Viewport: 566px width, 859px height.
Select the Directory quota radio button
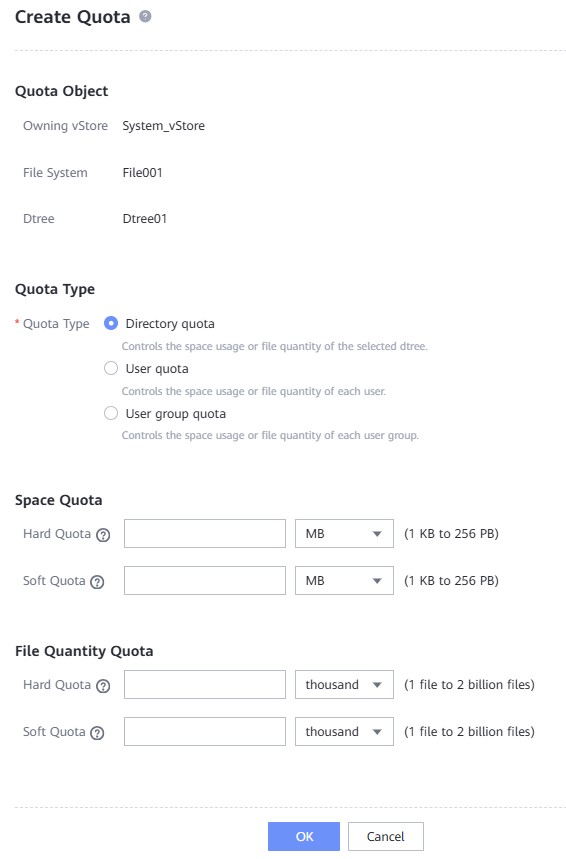111,323
